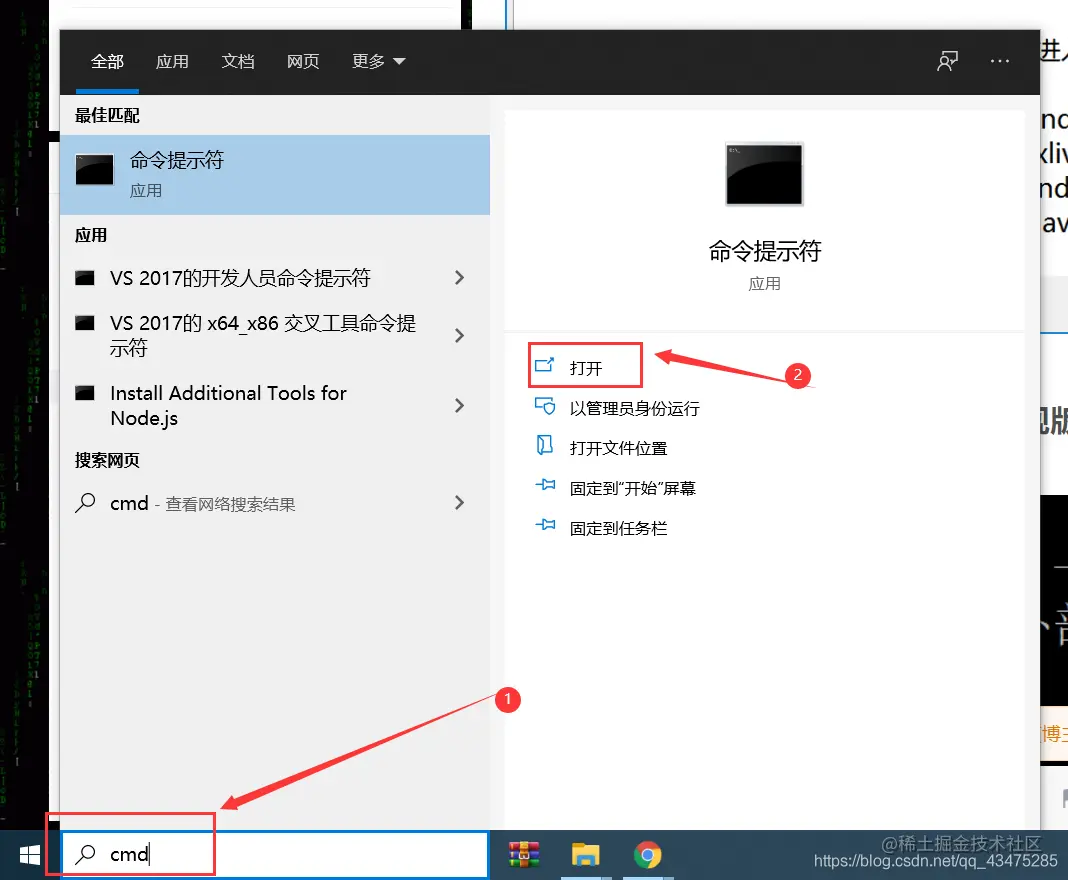Open the three-dots options menu

999,61
